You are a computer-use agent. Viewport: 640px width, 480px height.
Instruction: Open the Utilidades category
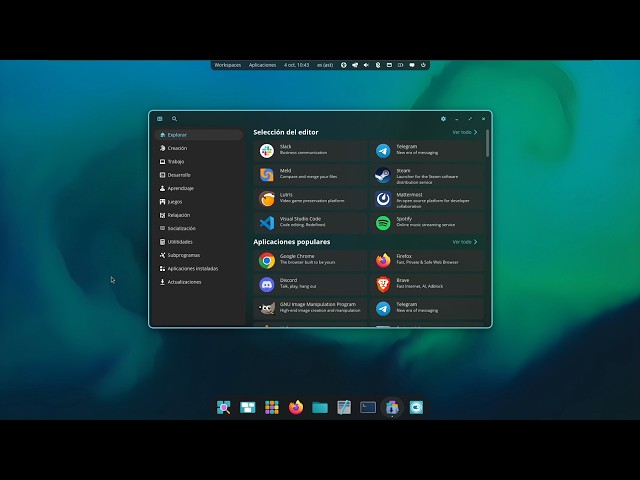199,242
